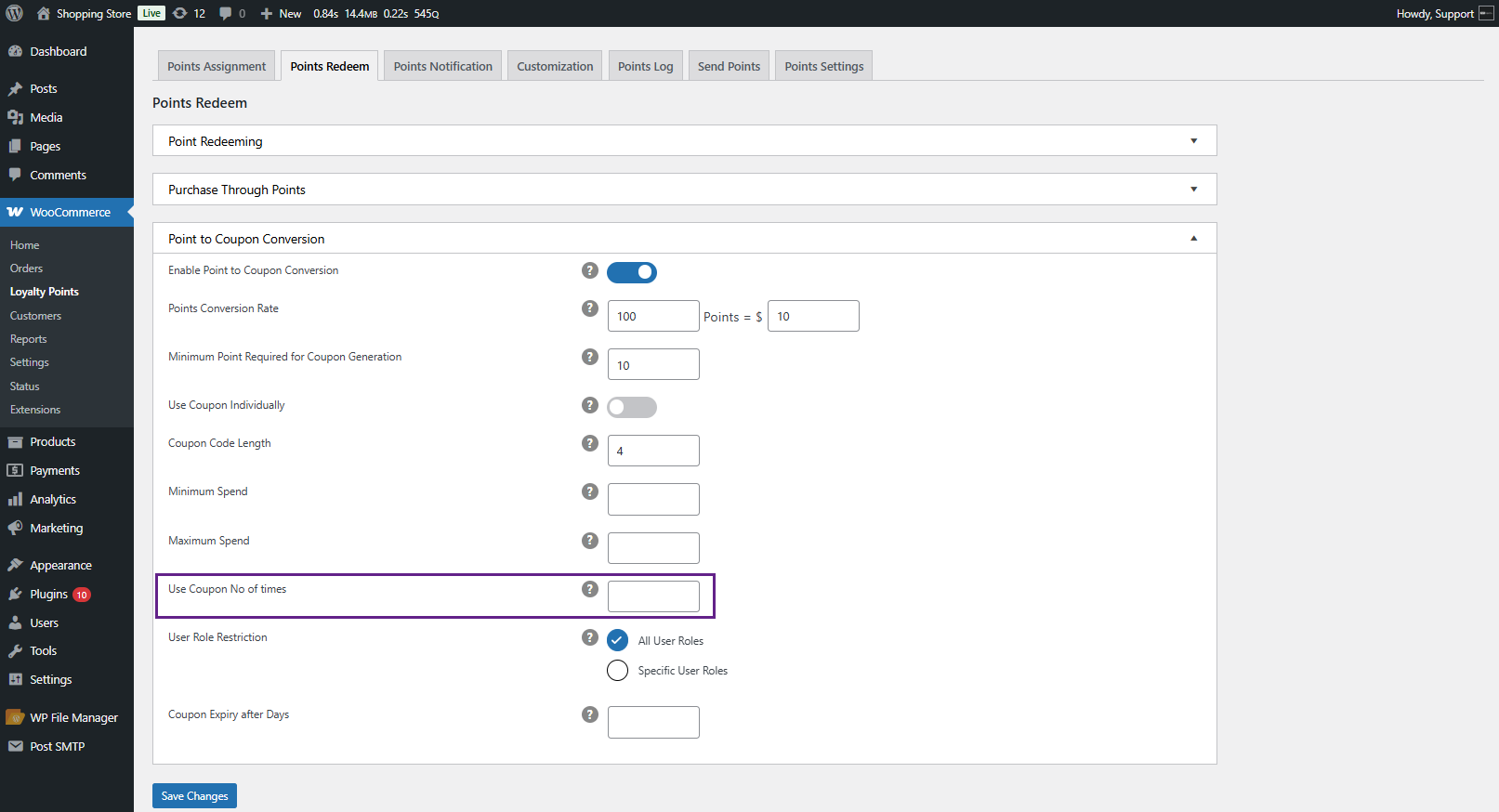The height and width of the screenshot is (812, 1499).
Task: Go to the Send Points tab
Action: pos(729,66)
